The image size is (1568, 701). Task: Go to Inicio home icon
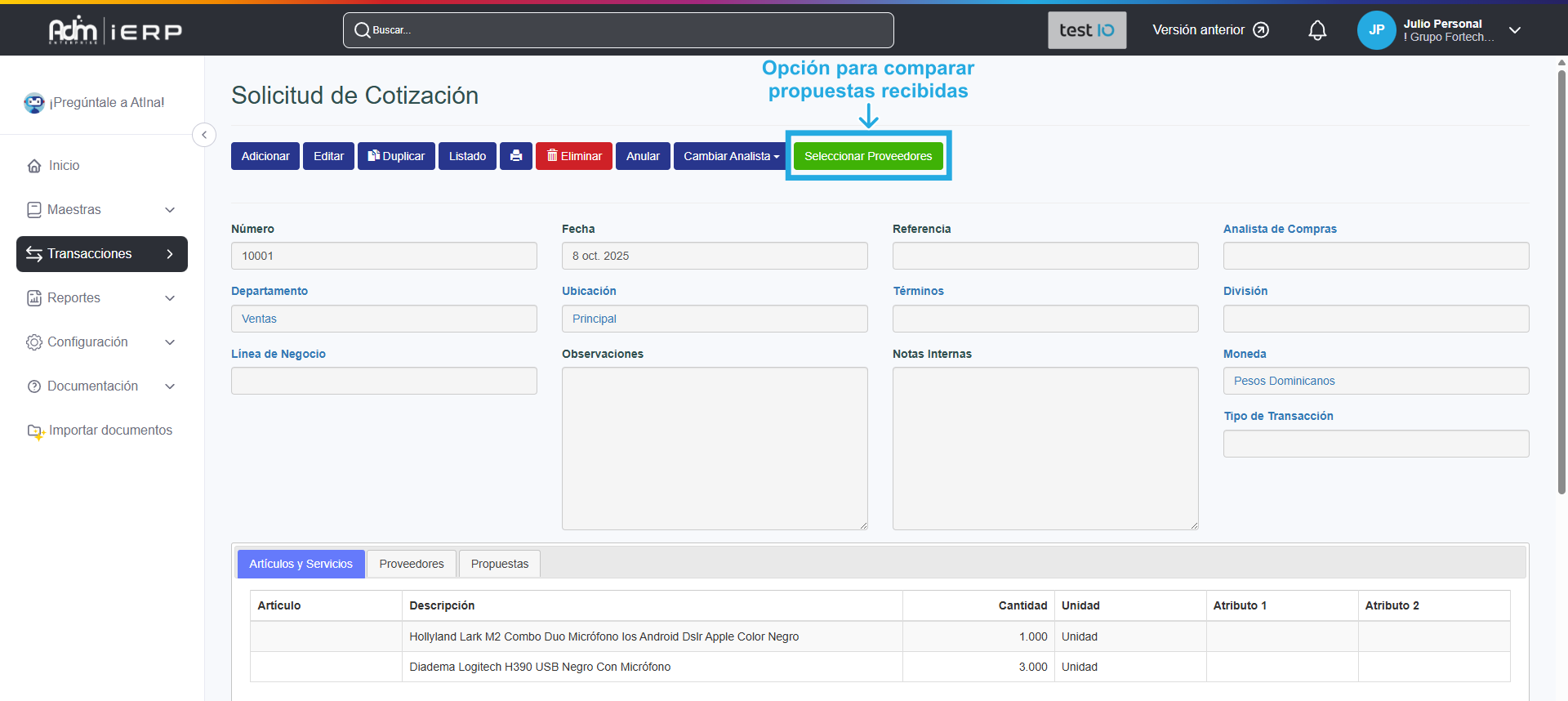(x=34, y=166)
